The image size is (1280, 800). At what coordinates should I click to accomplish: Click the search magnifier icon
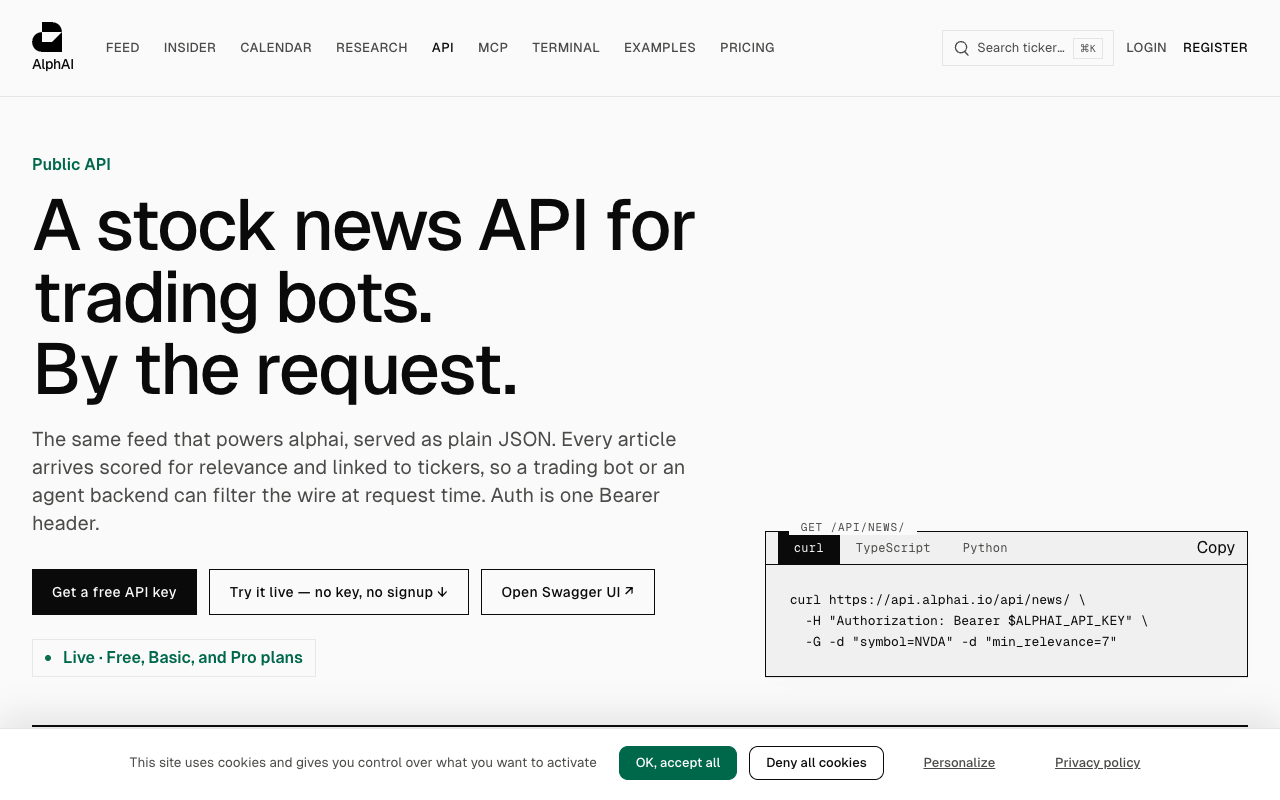[961, 48]
